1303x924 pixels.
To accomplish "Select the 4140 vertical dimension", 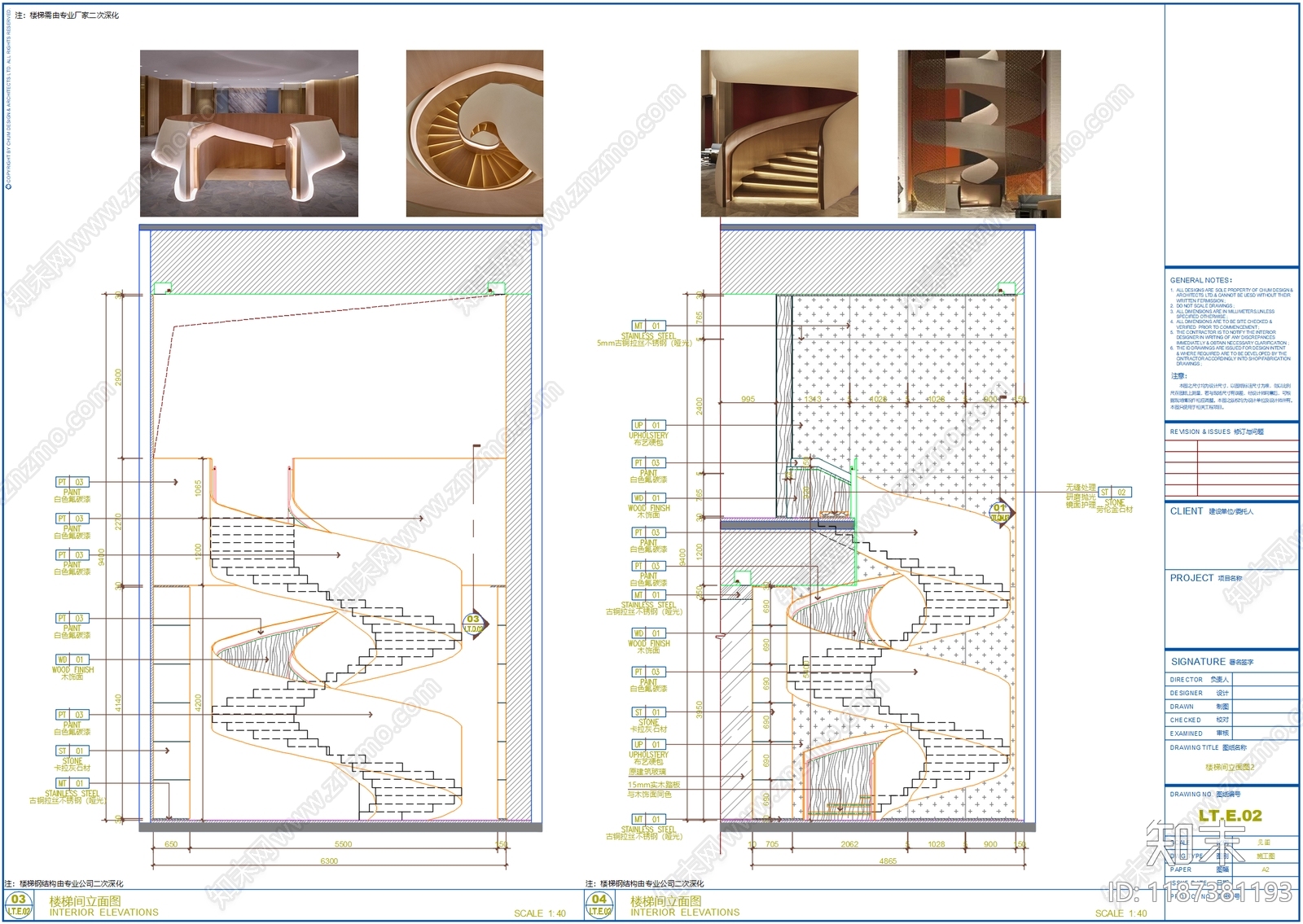I will tap(118, 703).
